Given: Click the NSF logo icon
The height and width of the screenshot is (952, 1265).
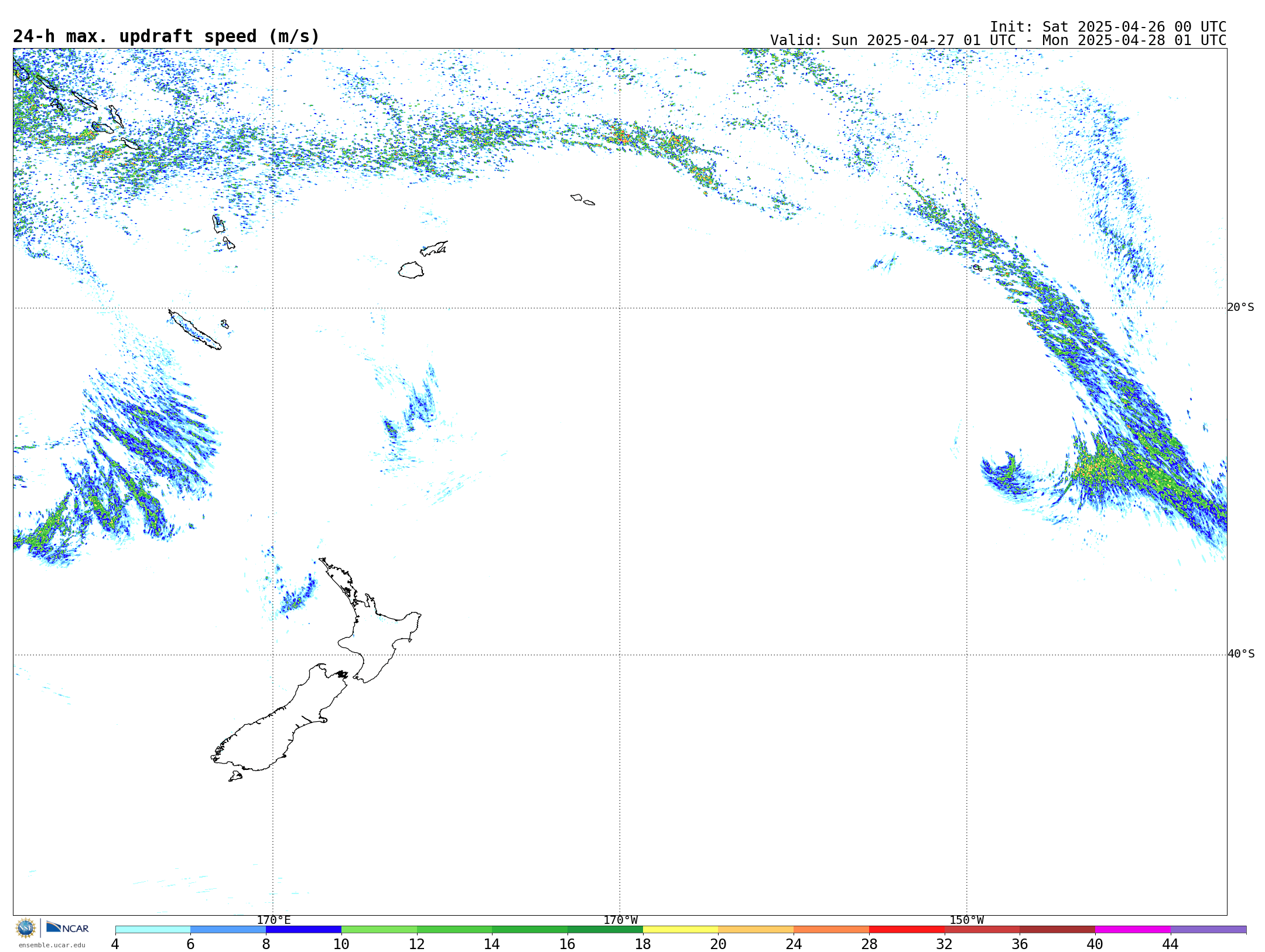Looking at the screenshot, I should 25,928.
